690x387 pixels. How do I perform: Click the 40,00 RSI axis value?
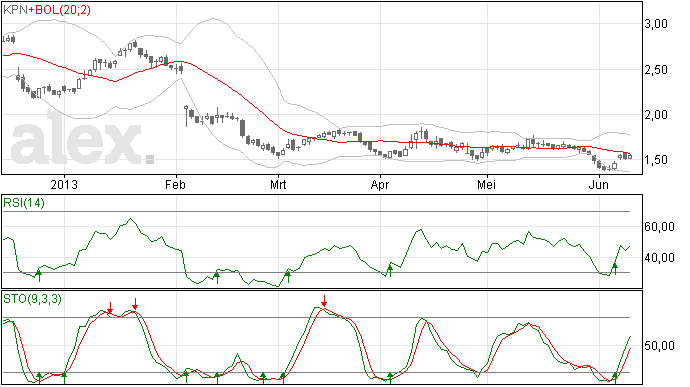pyautogui.click(x=660, y=258)
